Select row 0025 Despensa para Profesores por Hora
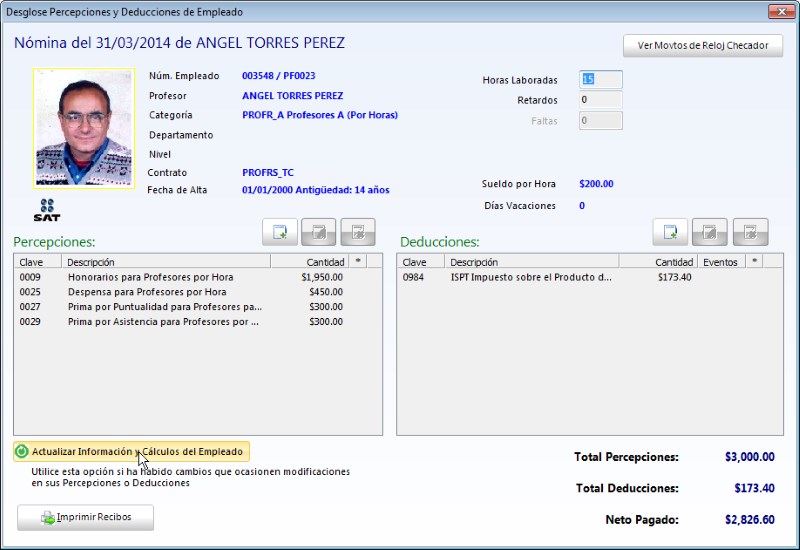The height and width of the screenshot is (550, 800). 197,292
